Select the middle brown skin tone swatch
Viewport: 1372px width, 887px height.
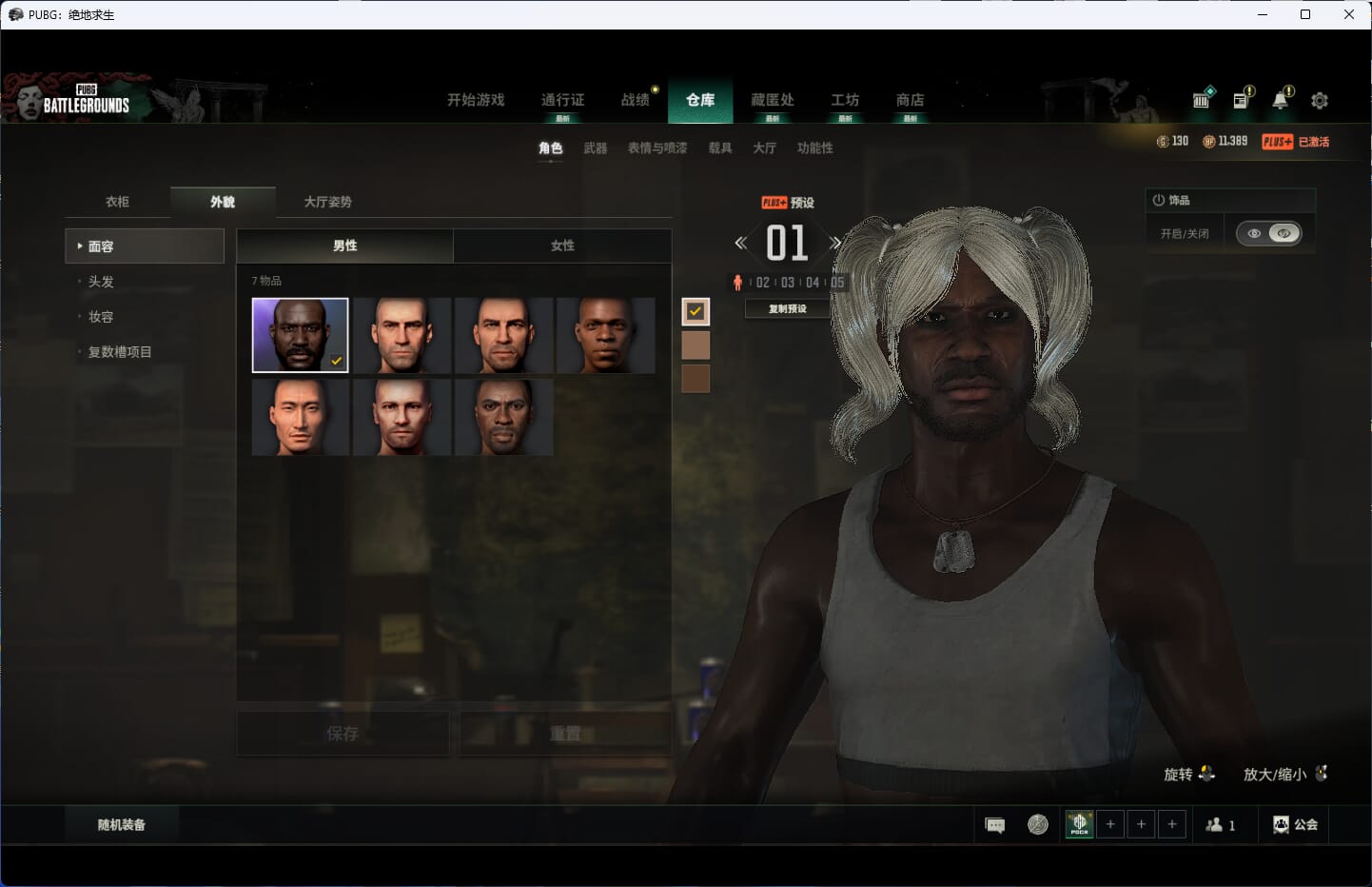click(696, 345)
